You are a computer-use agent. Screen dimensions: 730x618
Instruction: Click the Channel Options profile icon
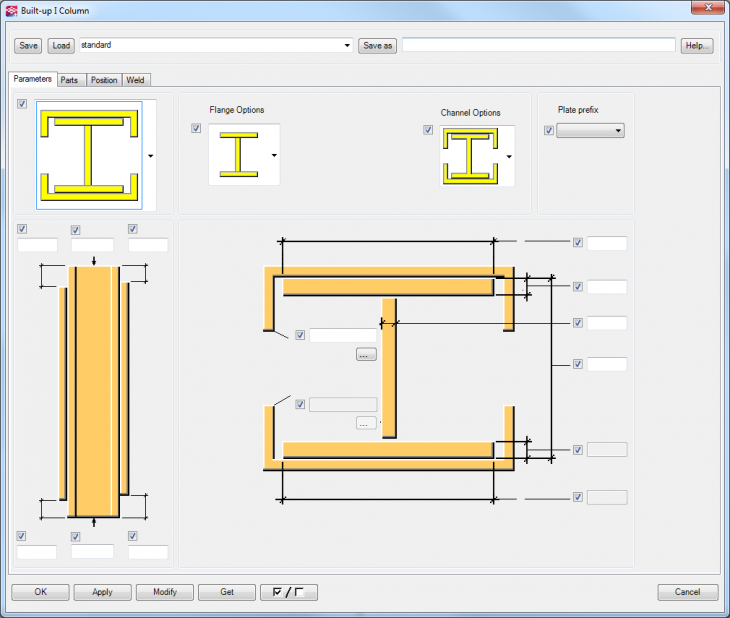471,157
